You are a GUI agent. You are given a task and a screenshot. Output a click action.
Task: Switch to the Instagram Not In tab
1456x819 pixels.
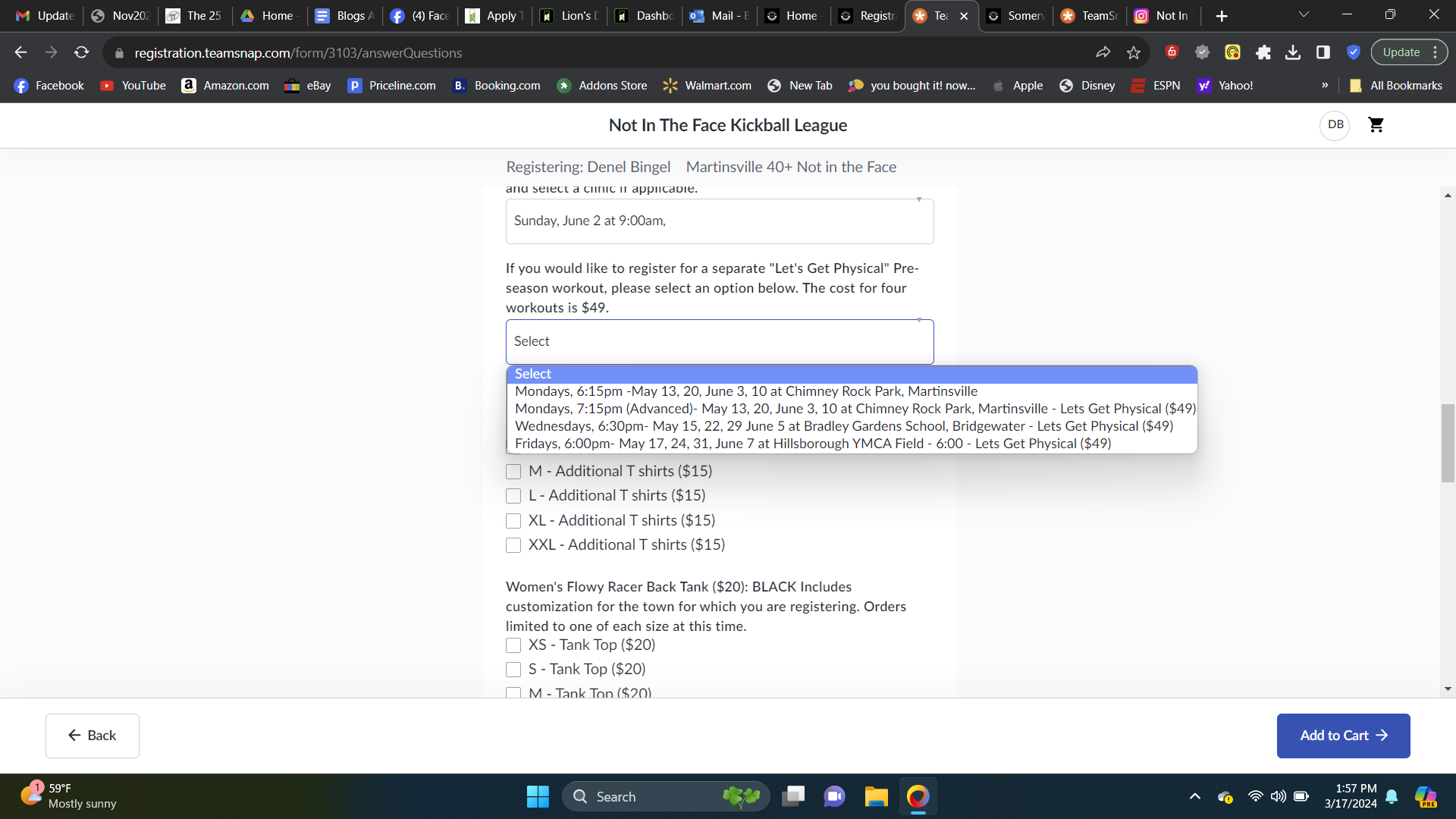1161,16
